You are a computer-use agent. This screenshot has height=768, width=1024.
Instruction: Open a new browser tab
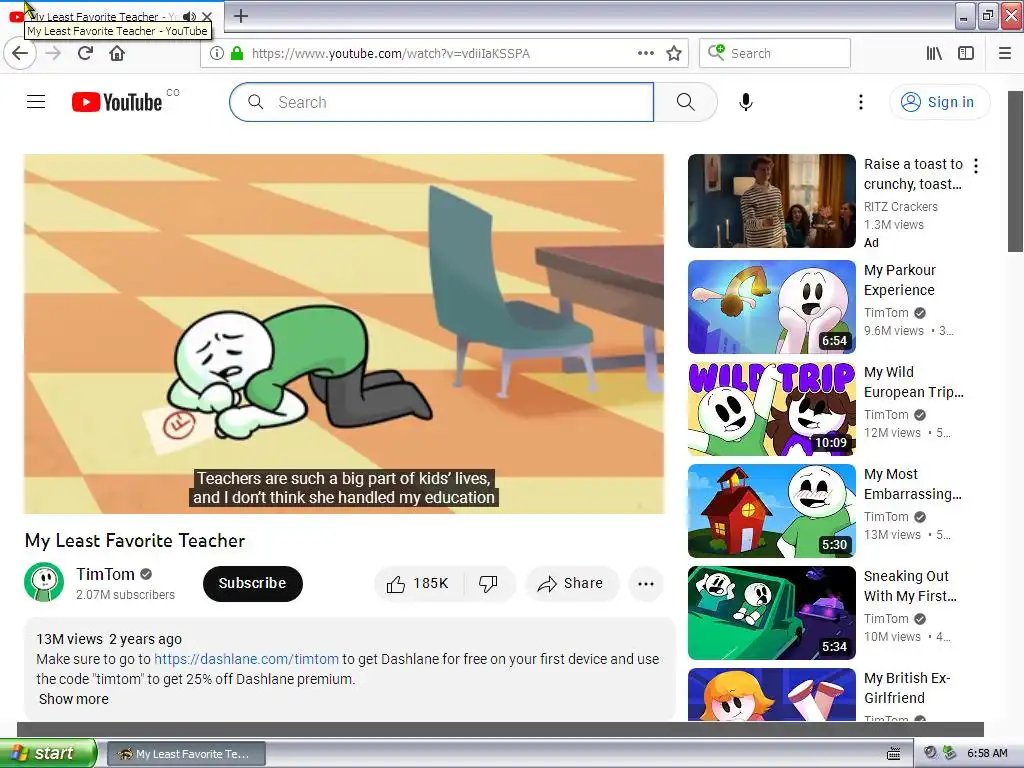pos(240,16)
